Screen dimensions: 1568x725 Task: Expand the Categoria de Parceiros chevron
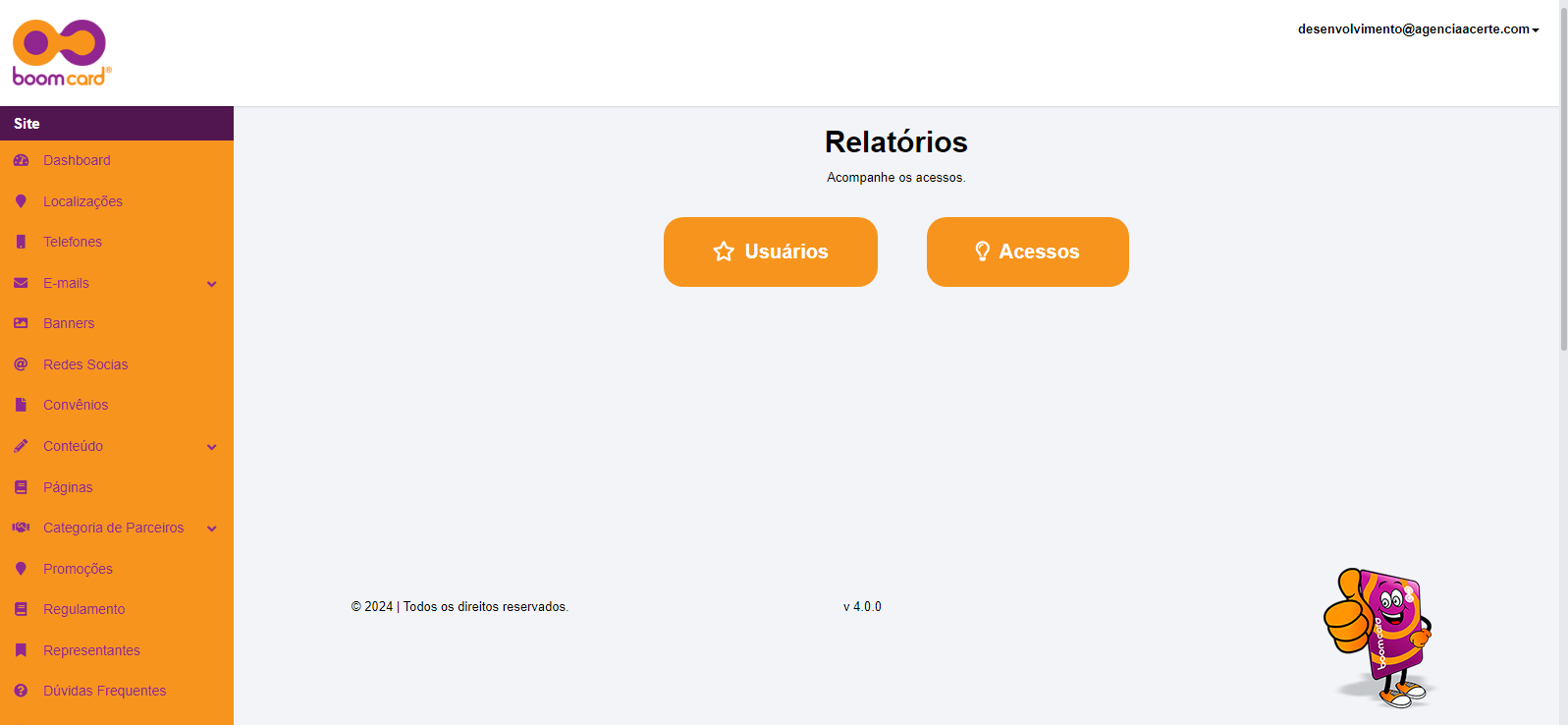pyautogui.click(x=211, y=529)
